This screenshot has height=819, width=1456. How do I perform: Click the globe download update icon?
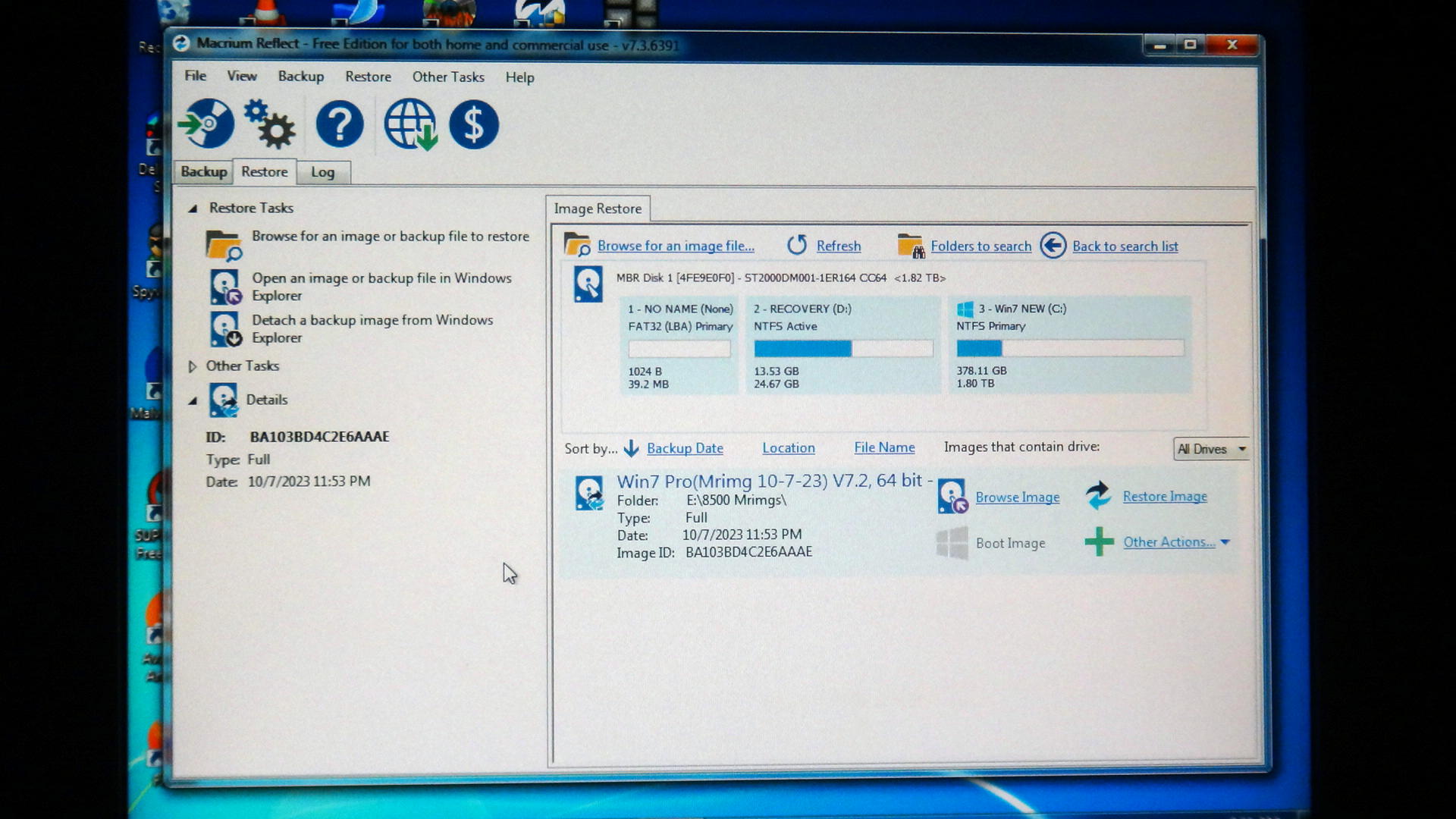pos(410,124)
